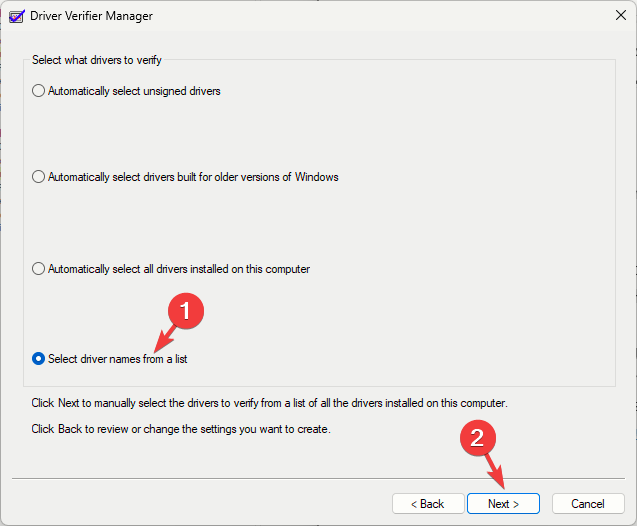The height and width of the screenshot is (526, 637).
Task: Click the 'Click Next to manually select' instruction text
Action: (x=269, y=403)
